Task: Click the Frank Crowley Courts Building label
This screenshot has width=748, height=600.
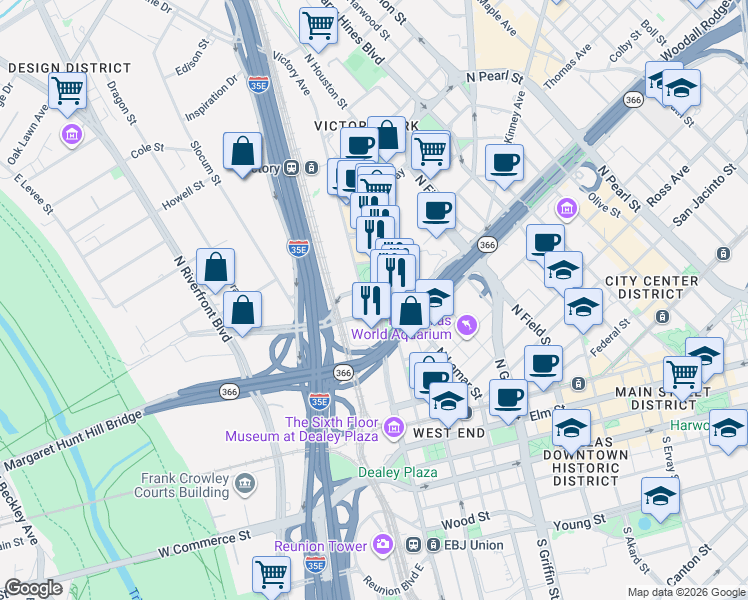Action: pos(182,485)
